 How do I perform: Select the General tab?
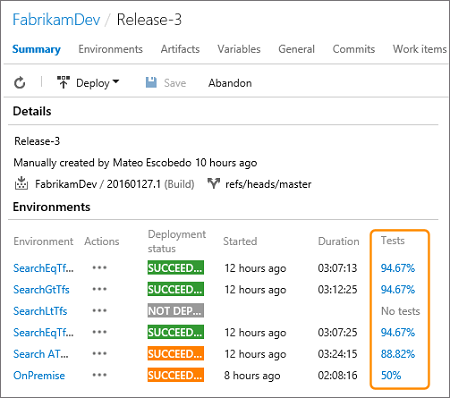pos(296,49)
